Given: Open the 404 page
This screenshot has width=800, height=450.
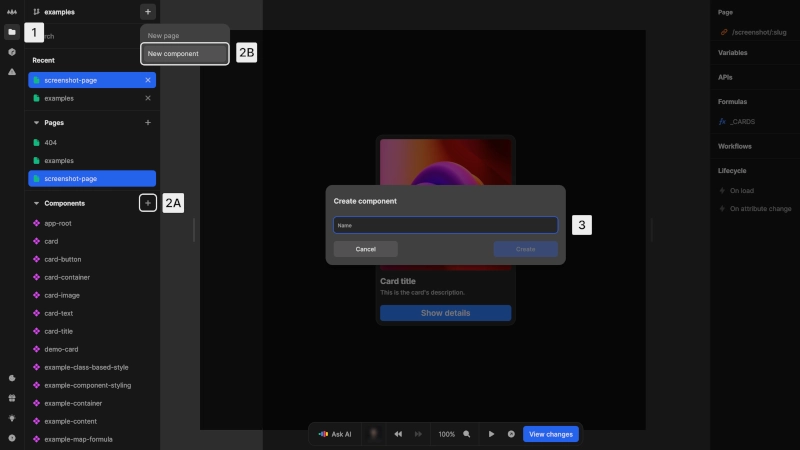Looking at the screenshot, I should tap(92, 142).
